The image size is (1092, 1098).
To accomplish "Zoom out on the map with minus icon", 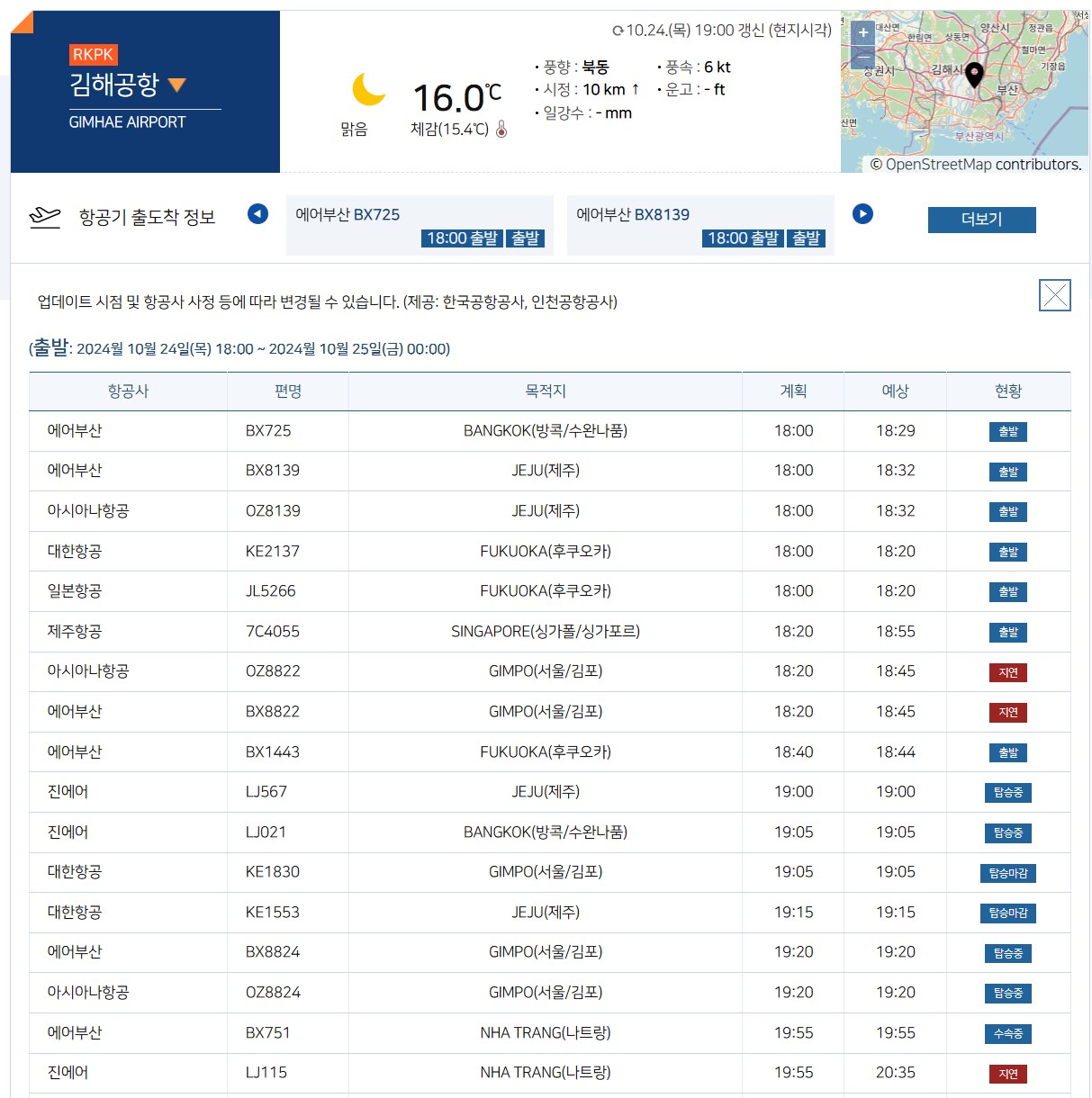I will pyautogui.click(x=862, y=58).
